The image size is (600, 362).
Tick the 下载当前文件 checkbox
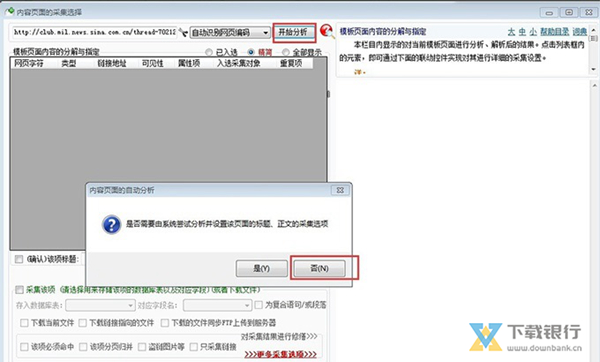tap(24, 323)
